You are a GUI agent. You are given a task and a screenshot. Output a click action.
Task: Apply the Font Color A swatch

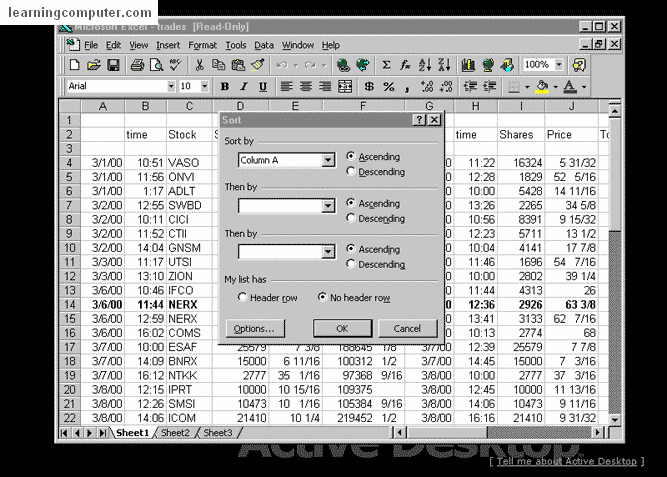coord(570,87)
